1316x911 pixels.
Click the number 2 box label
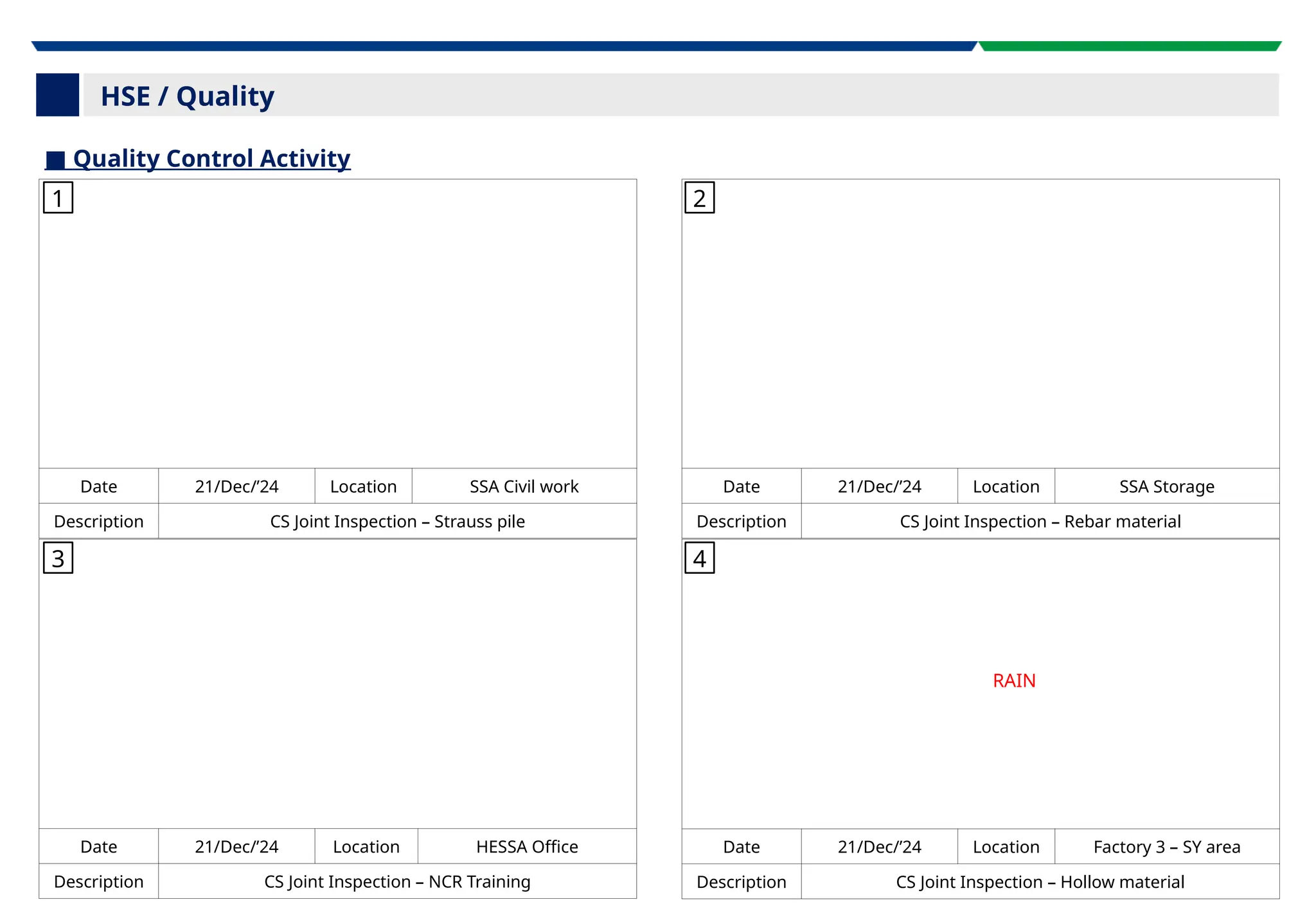[699, 198]
